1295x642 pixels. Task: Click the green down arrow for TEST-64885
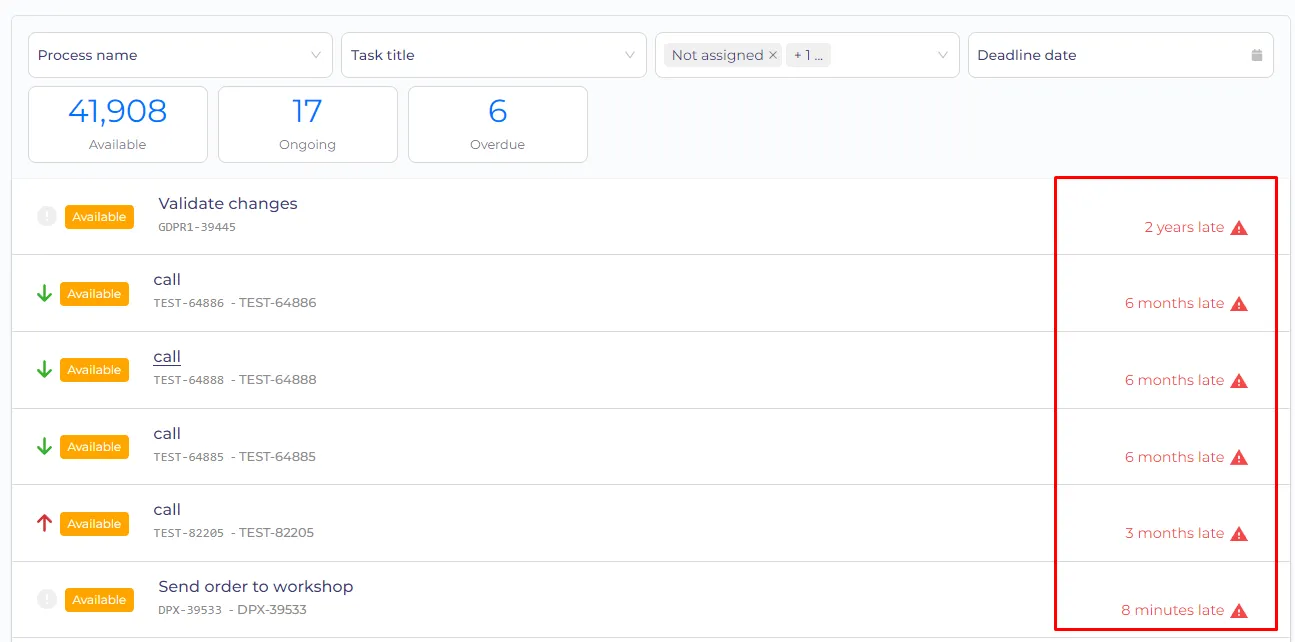pos(44,447)
